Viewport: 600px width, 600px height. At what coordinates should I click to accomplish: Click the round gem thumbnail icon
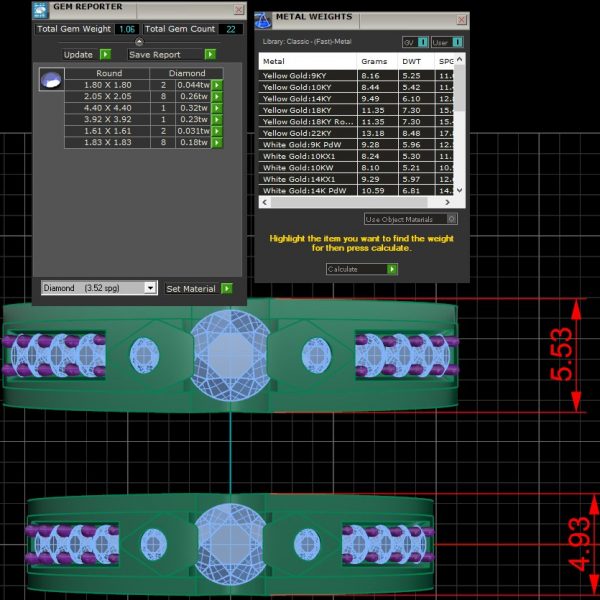click(52, 79)
